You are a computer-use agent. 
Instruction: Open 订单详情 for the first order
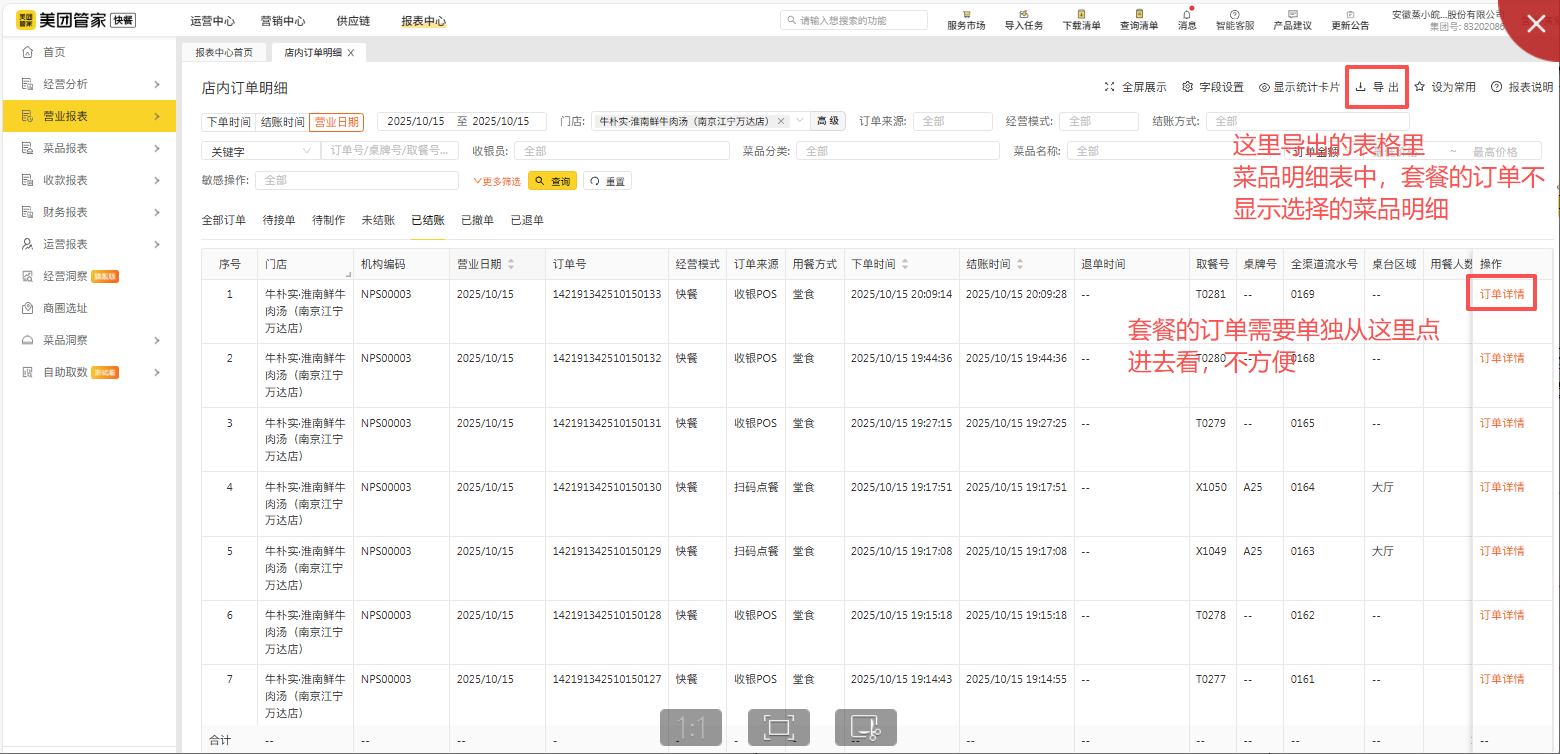(1501, 292)
